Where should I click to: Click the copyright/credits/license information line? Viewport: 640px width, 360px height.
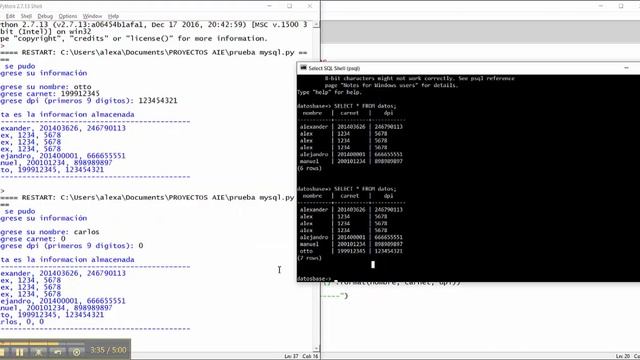point(133,38)
